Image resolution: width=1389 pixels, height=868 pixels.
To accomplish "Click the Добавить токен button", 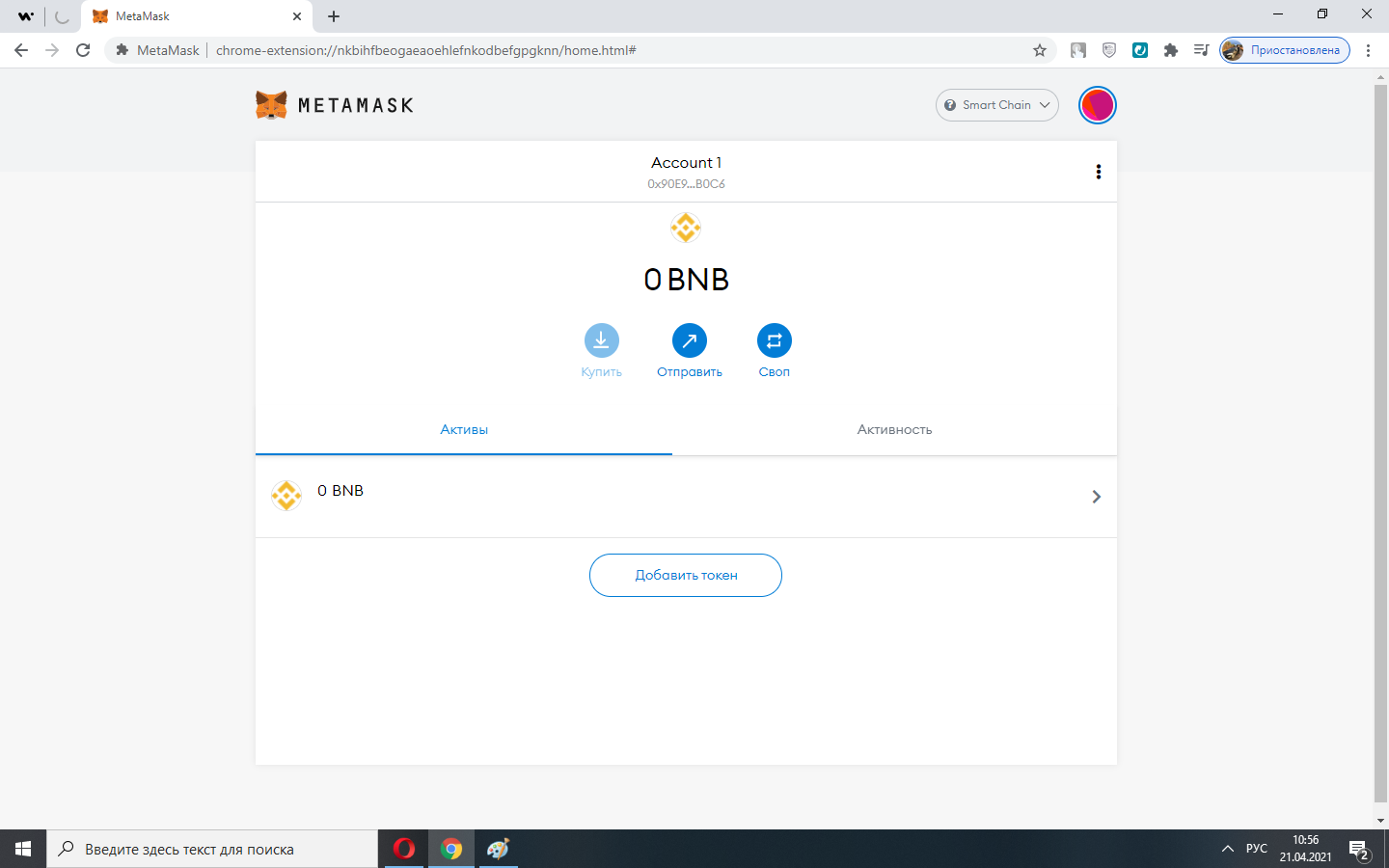I will click(686, 575).
